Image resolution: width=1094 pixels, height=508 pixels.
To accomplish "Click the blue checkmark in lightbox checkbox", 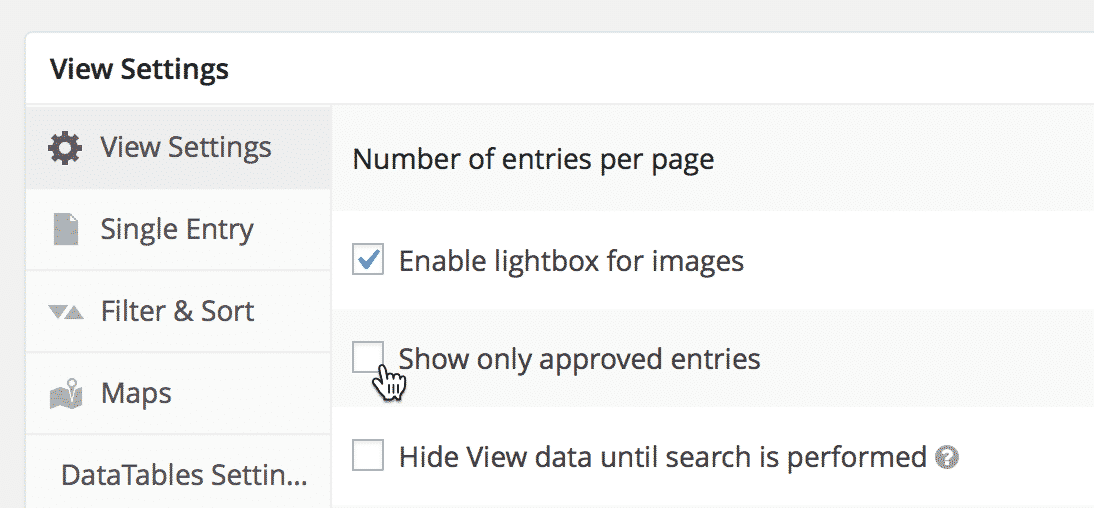I will [x=368, y=259].
